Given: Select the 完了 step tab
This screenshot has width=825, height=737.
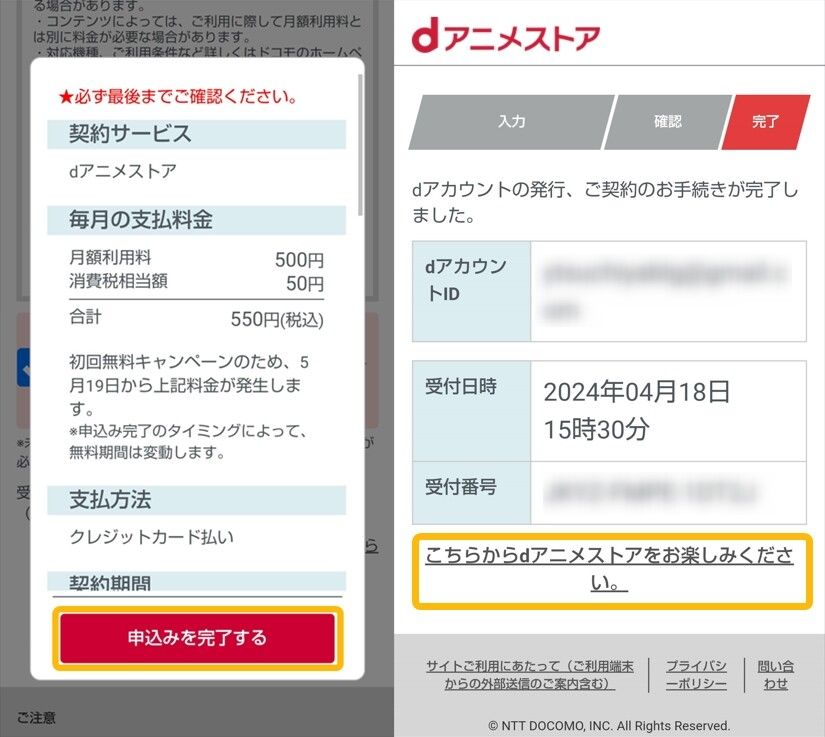Looking at the screenshot, I should pos(766,122).
